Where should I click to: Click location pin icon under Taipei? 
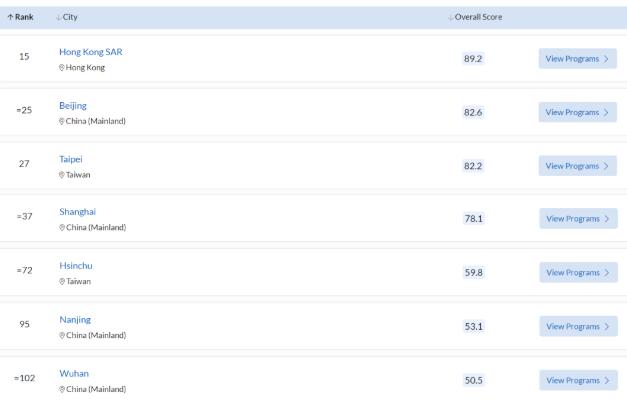62,175
